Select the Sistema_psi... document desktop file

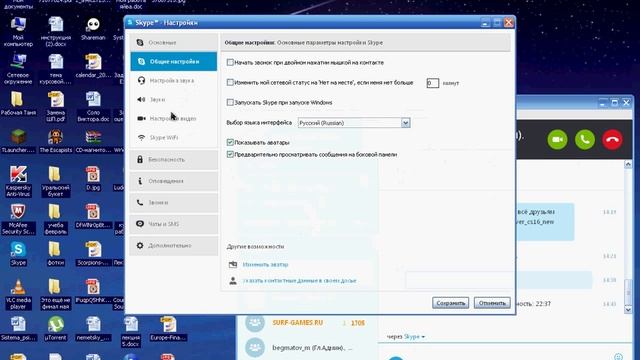pyautogui.click(x=18, y=329)
